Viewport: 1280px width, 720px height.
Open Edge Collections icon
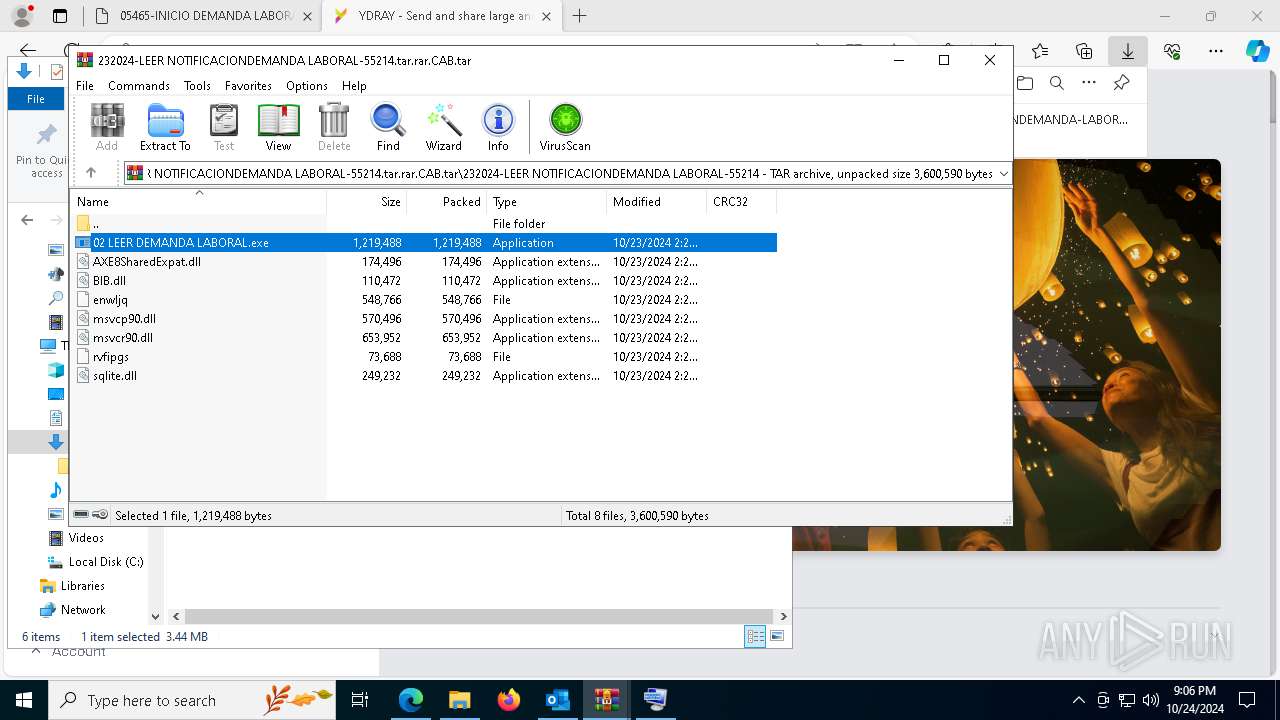[x=1084, y=51]
